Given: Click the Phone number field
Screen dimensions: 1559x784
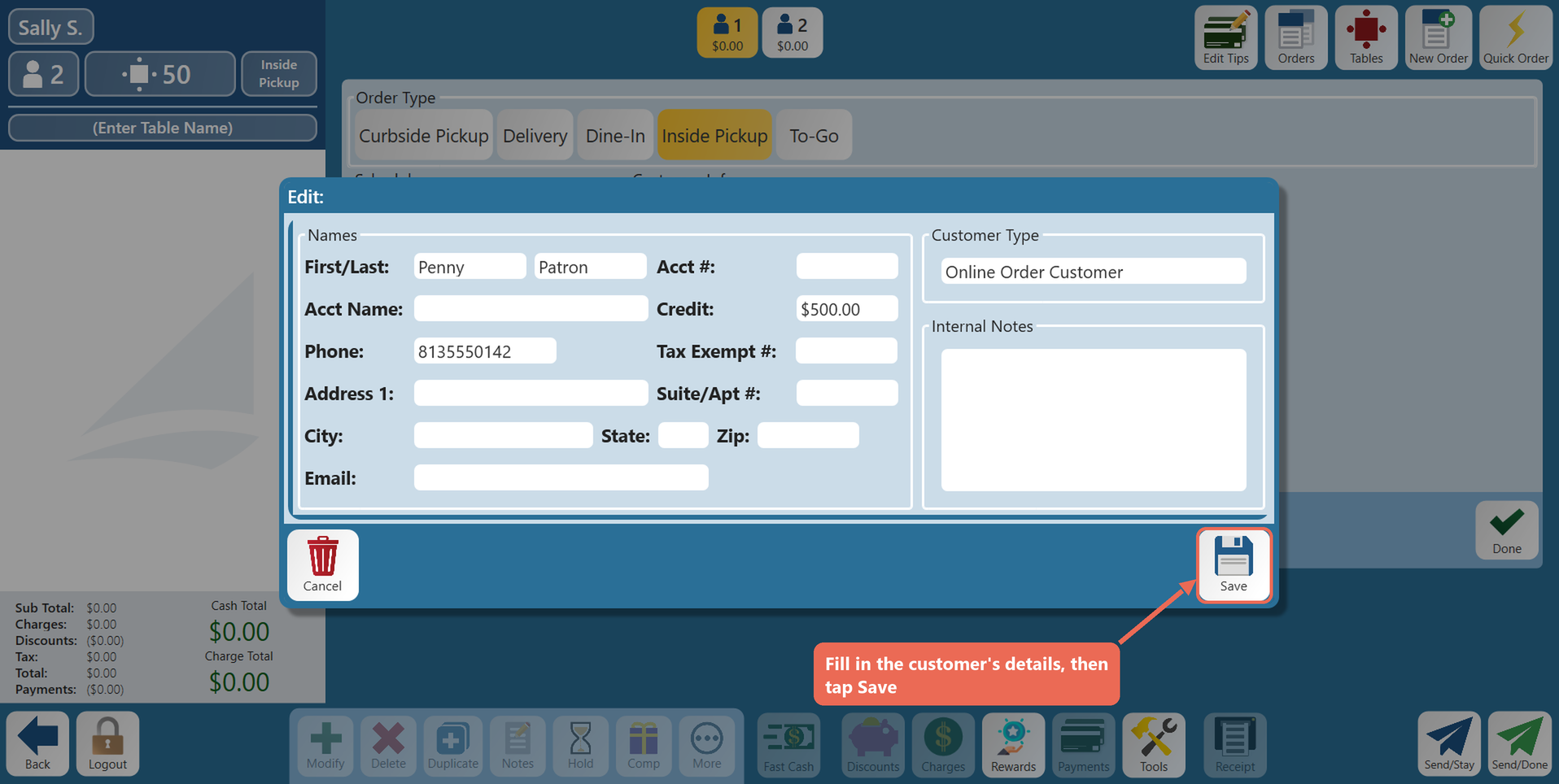Looking at the screenshot, I should pyautogui.click(x=485, y=351).
